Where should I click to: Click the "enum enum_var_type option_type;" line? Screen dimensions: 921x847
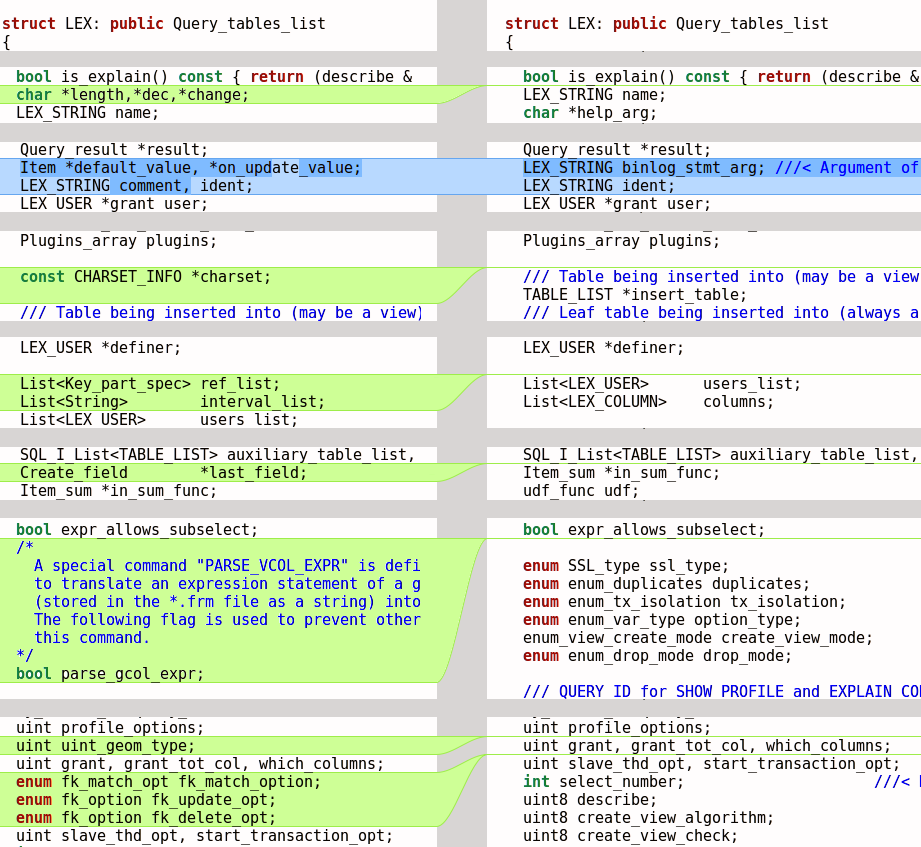tap(662, 620)
